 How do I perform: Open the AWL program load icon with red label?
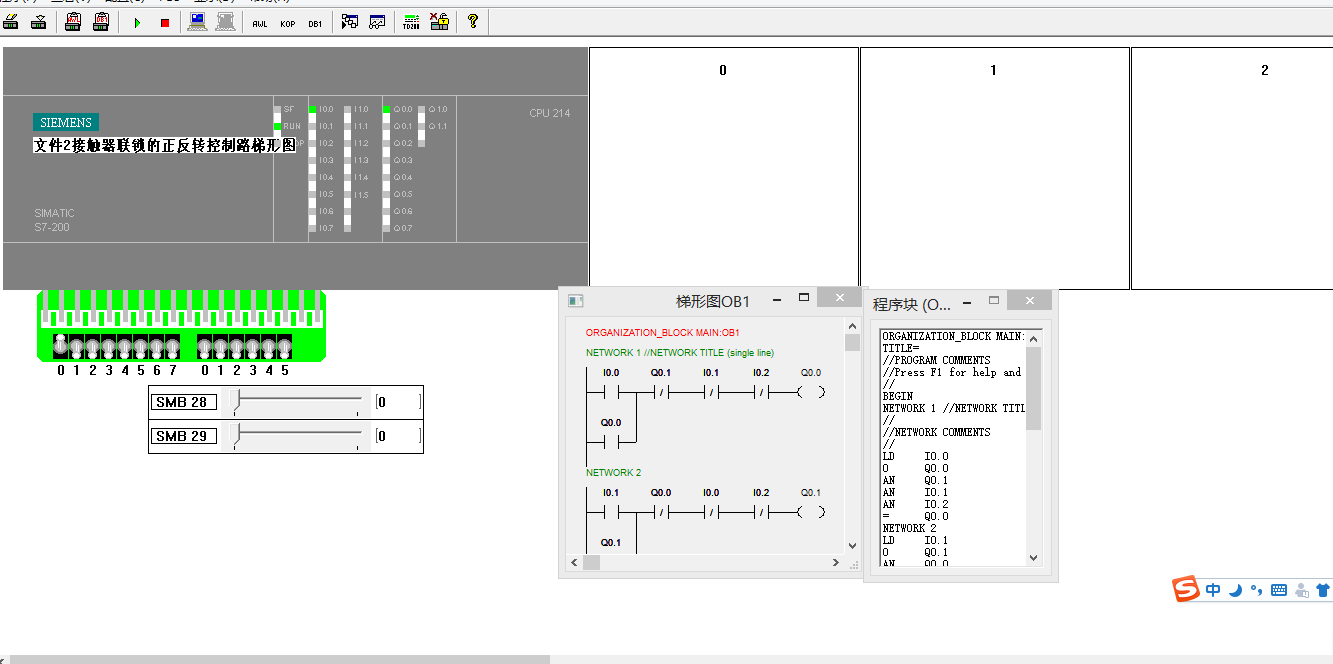(73, 22)
